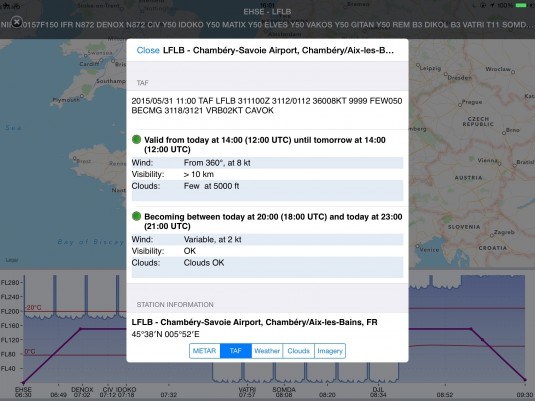The height and width of the screenshot is (401, 535).
Task: Click the Plymouth label on the map
Action: (x=66, y=100)
